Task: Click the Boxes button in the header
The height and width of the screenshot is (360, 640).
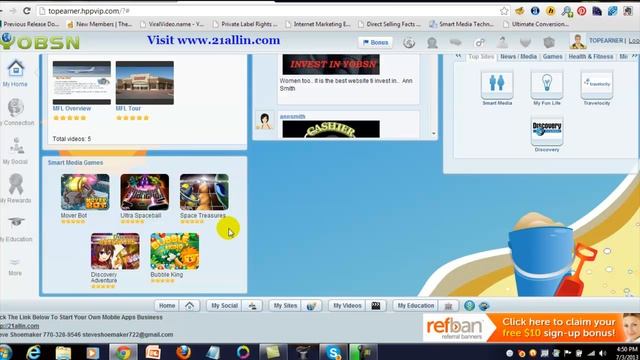Action: click(x=376, y=42)
